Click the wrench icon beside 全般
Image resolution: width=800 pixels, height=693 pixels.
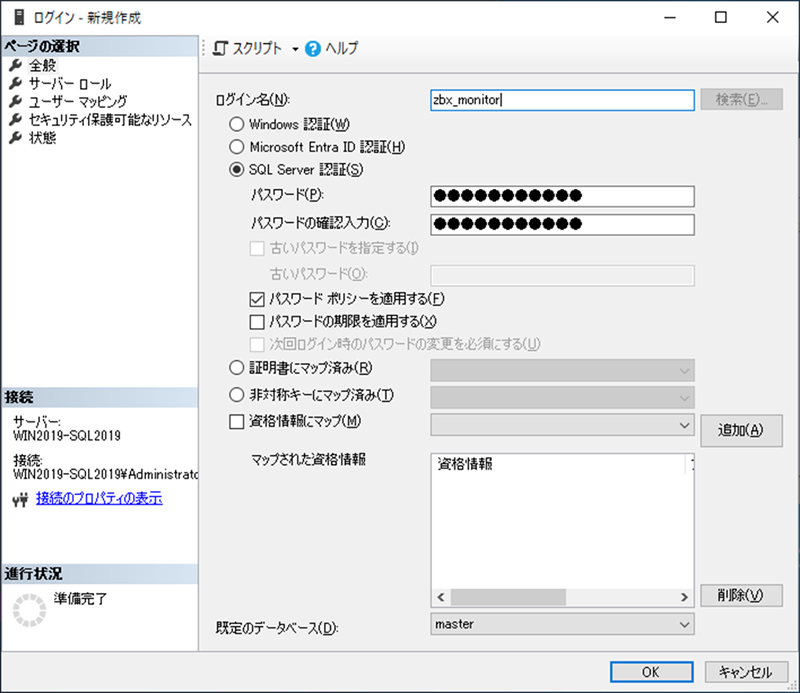15,66
